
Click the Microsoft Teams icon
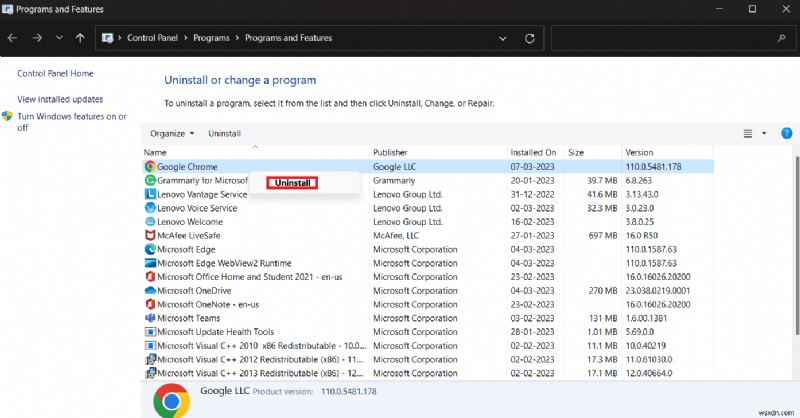pyautogui.click(x=150, y=318)
